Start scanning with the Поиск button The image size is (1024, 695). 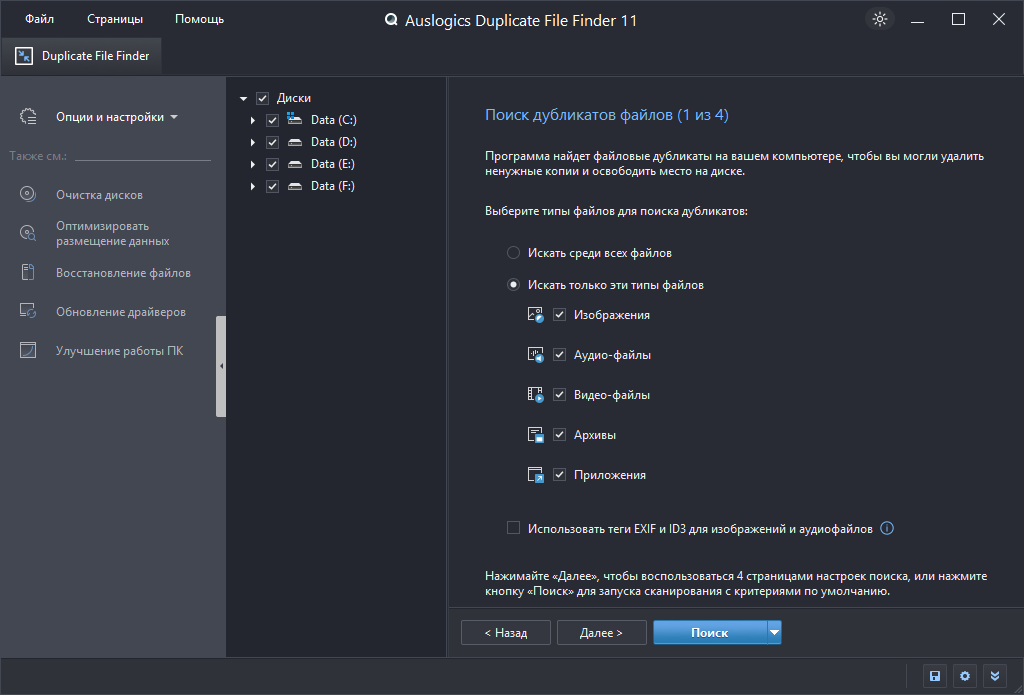tap(710, 632)
